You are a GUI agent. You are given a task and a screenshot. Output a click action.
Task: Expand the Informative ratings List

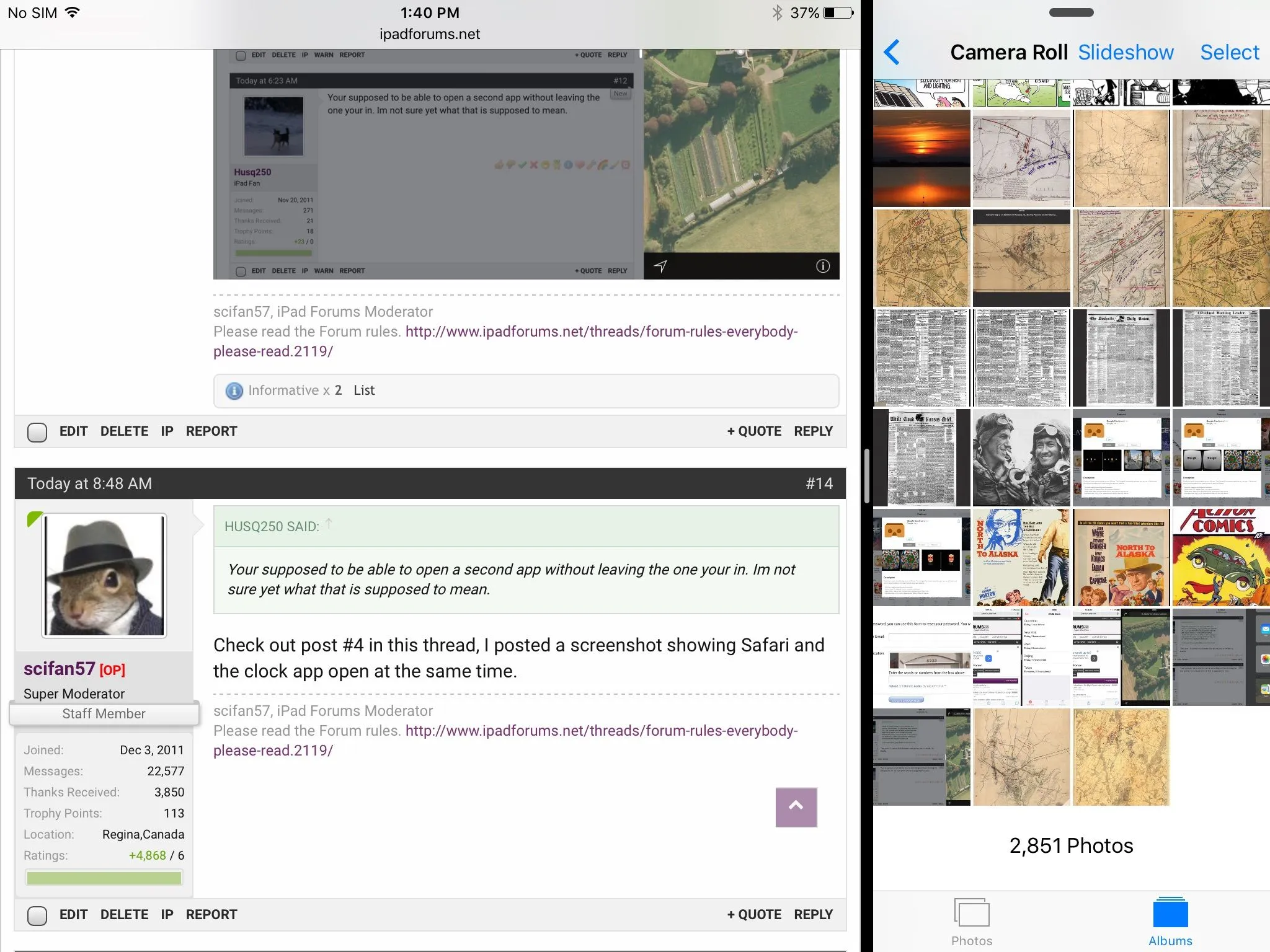click(364, 390)
